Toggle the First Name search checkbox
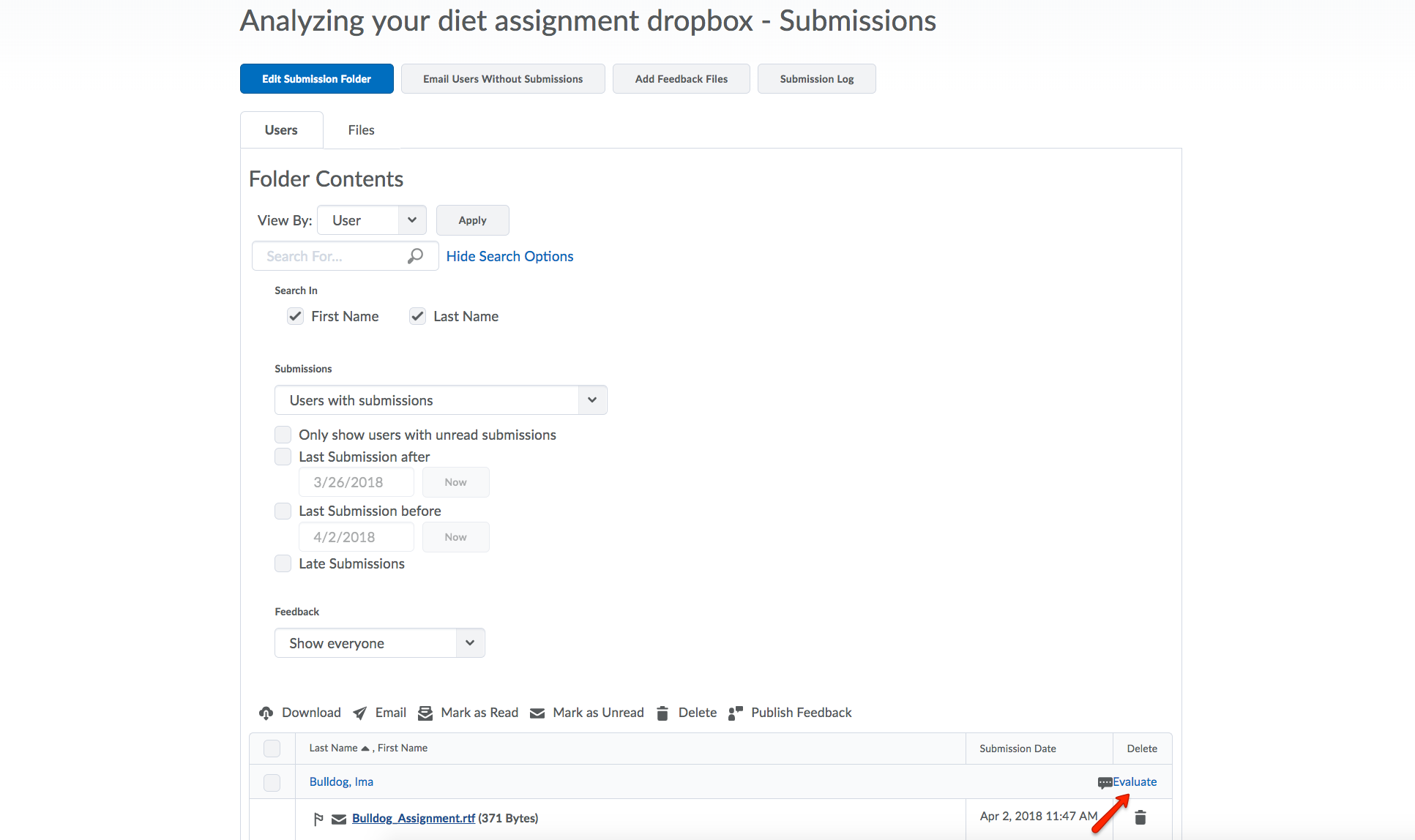Viewport: 1415px width, 840px height. [297, 315]
